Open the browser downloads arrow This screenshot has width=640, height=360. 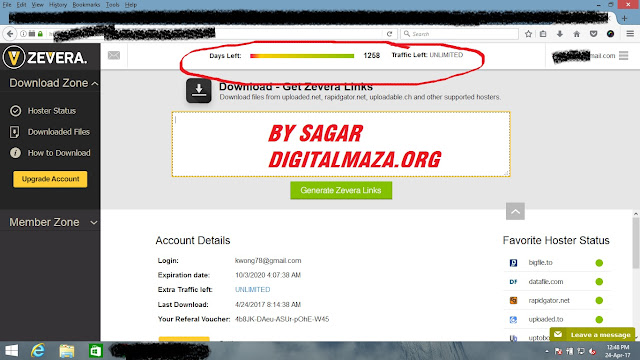(560, 34)
